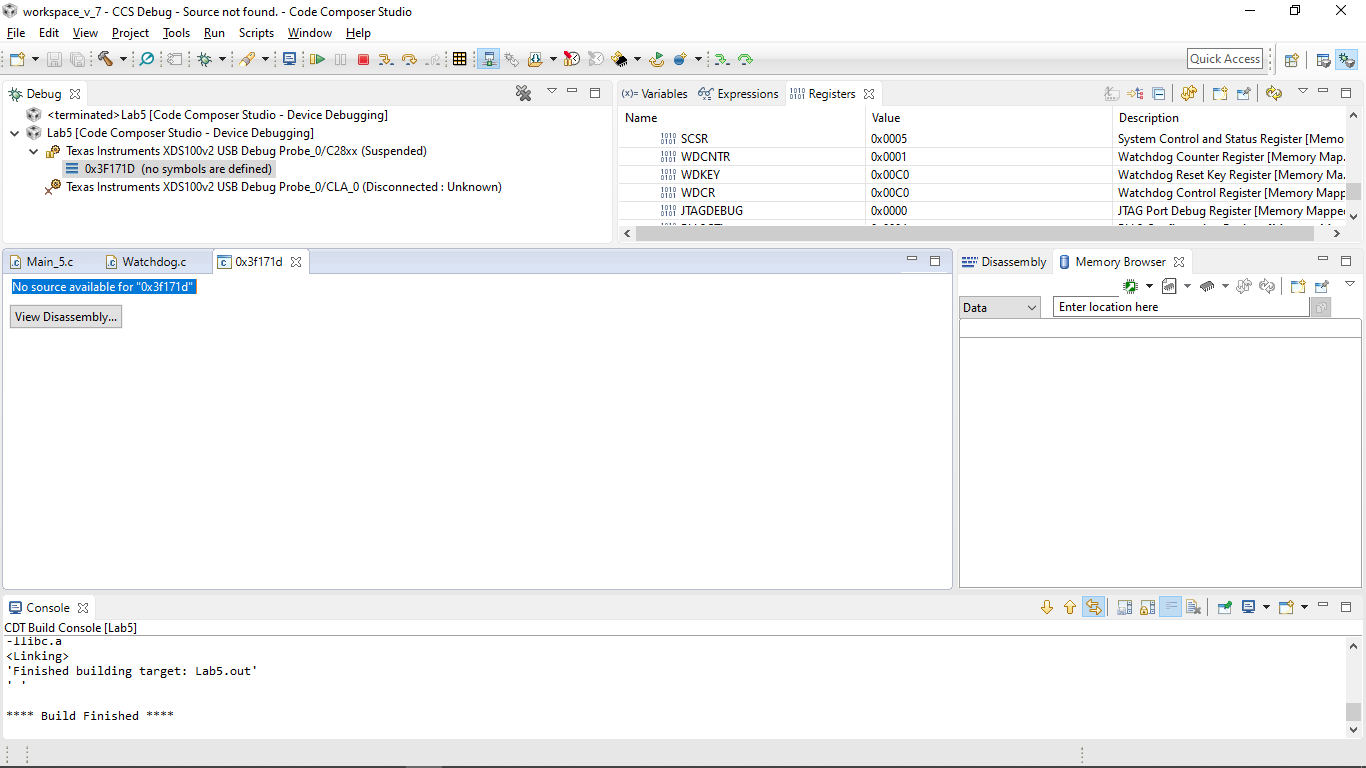
Task: Open the Registers view menu triangle
Action: 1302,92
